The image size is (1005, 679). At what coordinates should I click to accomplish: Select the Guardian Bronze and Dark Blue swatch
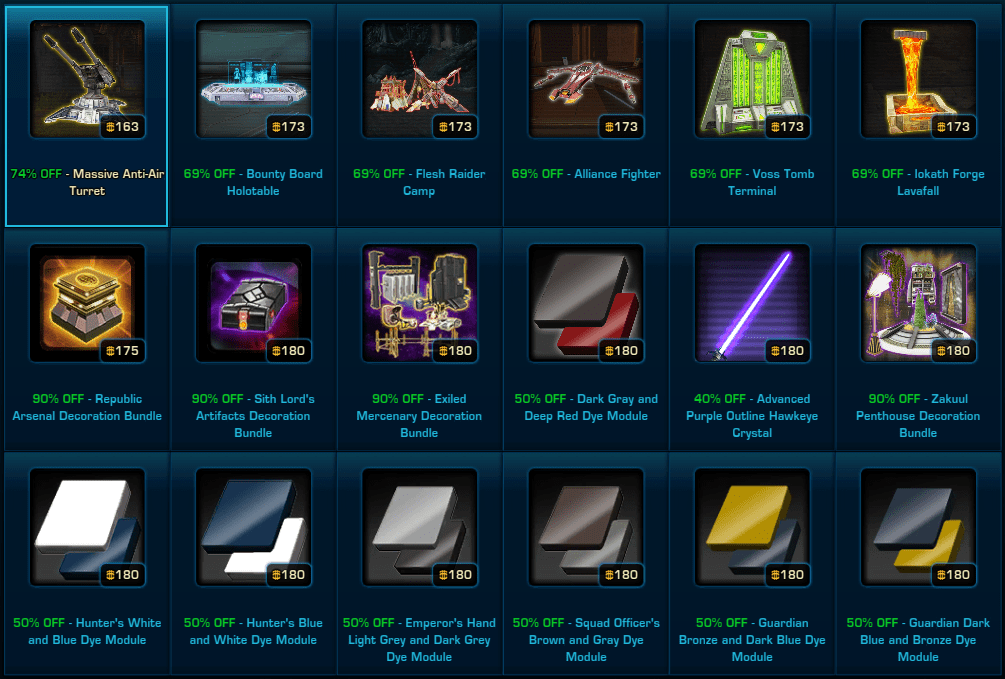coord(752,527)
